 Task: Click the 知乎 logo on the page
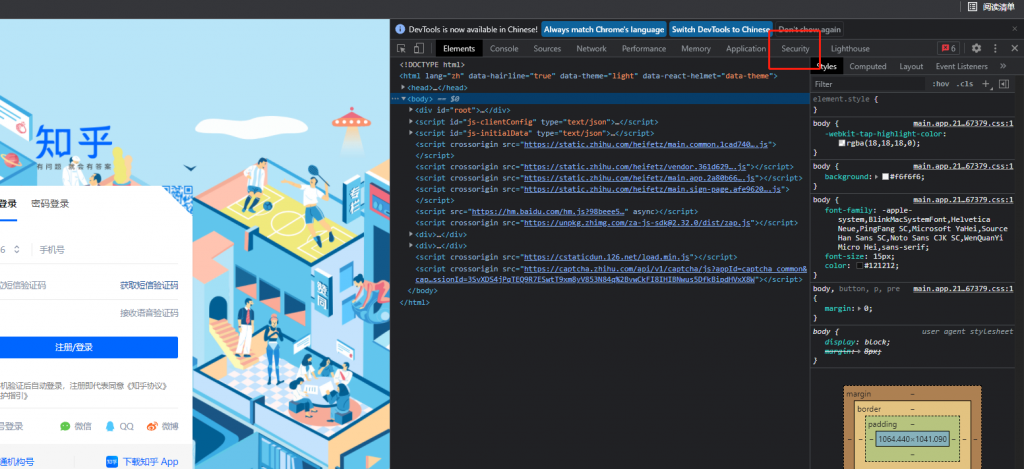pos(73,144)
